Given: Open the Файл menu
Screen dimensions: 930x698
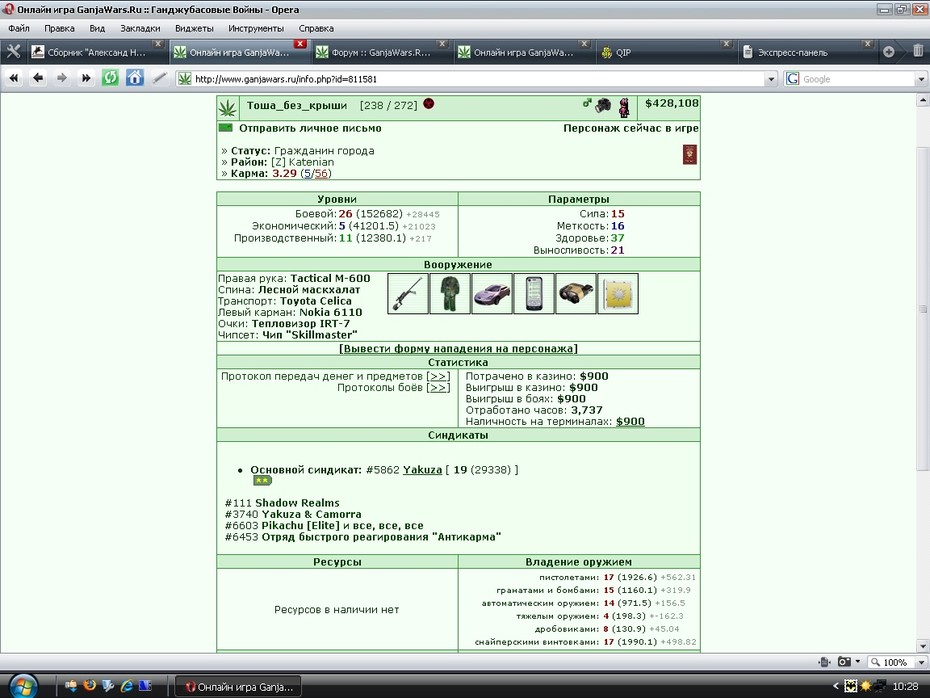Looking at the screenshot, I should point(19,28).
